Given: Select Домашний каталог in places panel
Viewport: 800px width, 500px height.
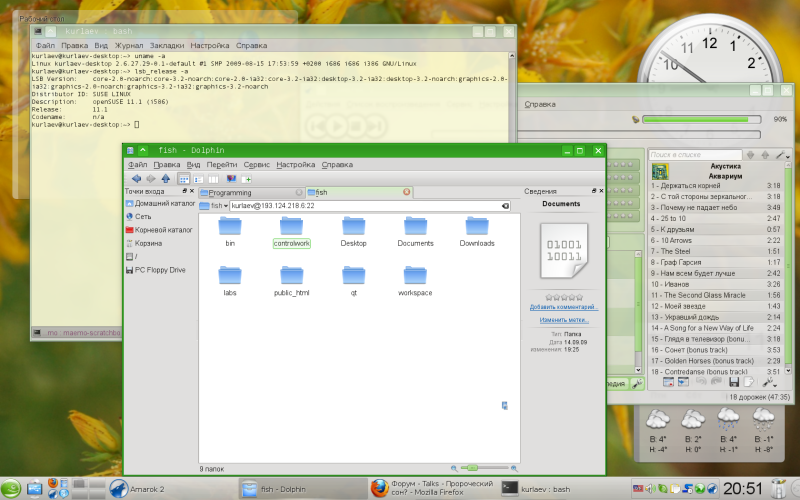Looking at the screenshot, I should pos(160,204).
